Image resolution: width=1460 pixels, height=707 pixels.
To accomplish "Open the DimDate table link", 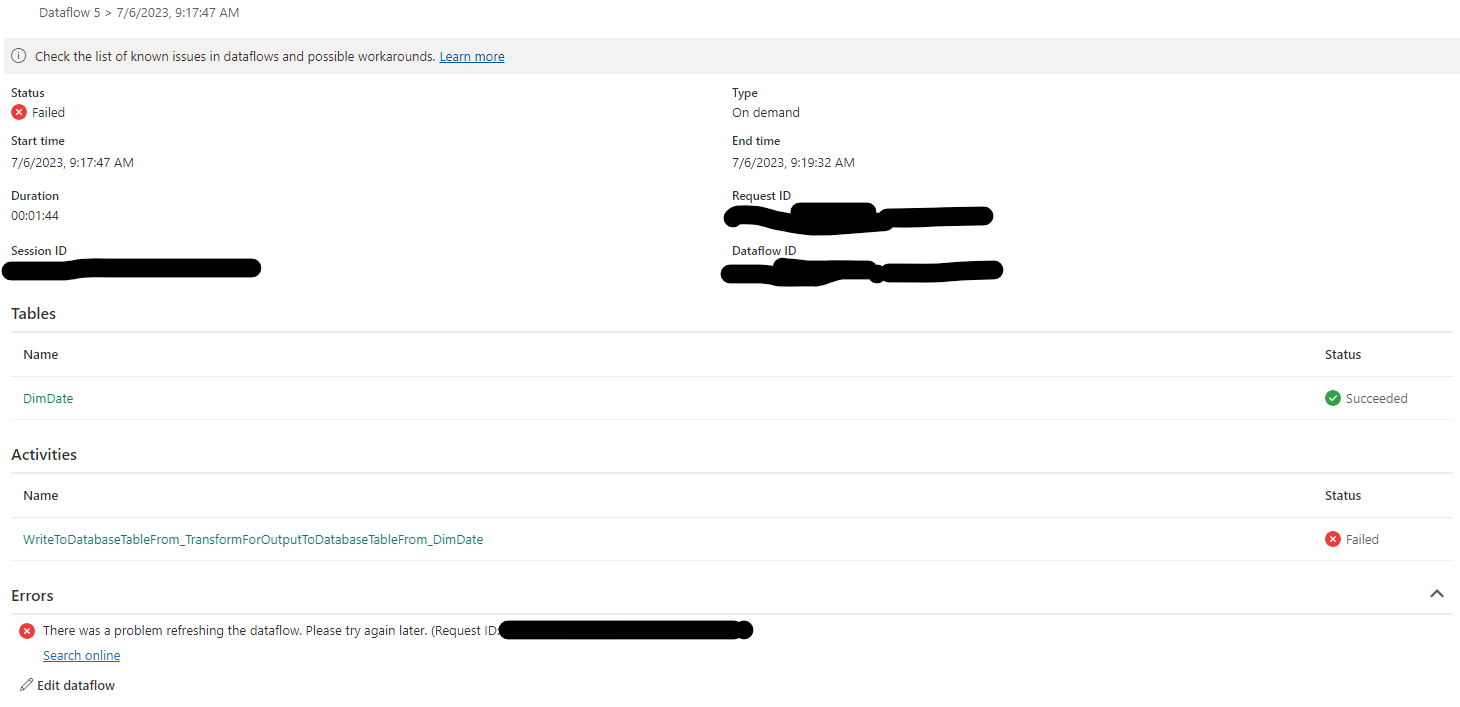I will pyautogui.click(x=48, y=398).
